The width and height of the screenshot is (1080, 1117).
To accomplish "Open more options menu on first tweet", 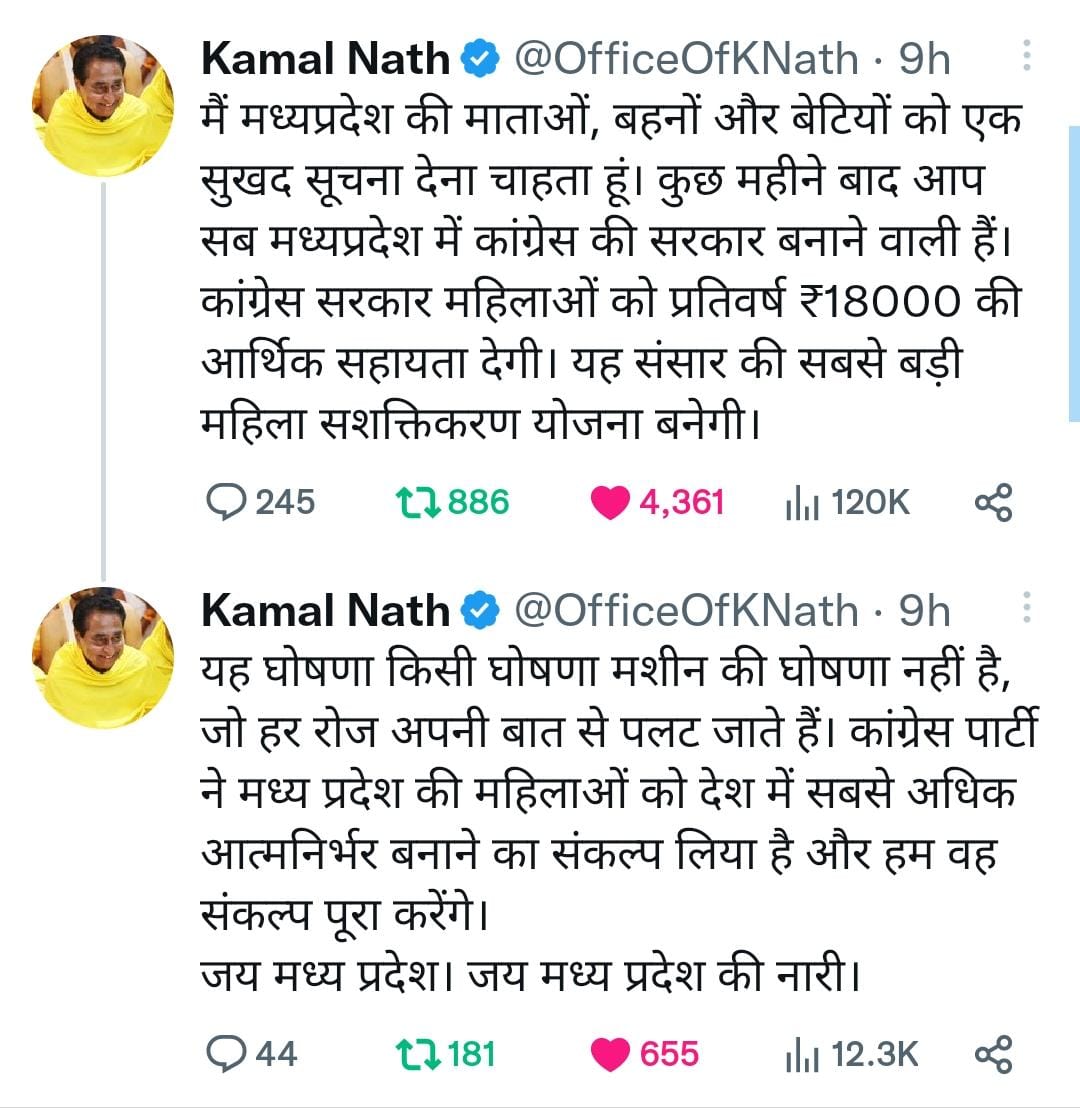I will [1026, 58].
